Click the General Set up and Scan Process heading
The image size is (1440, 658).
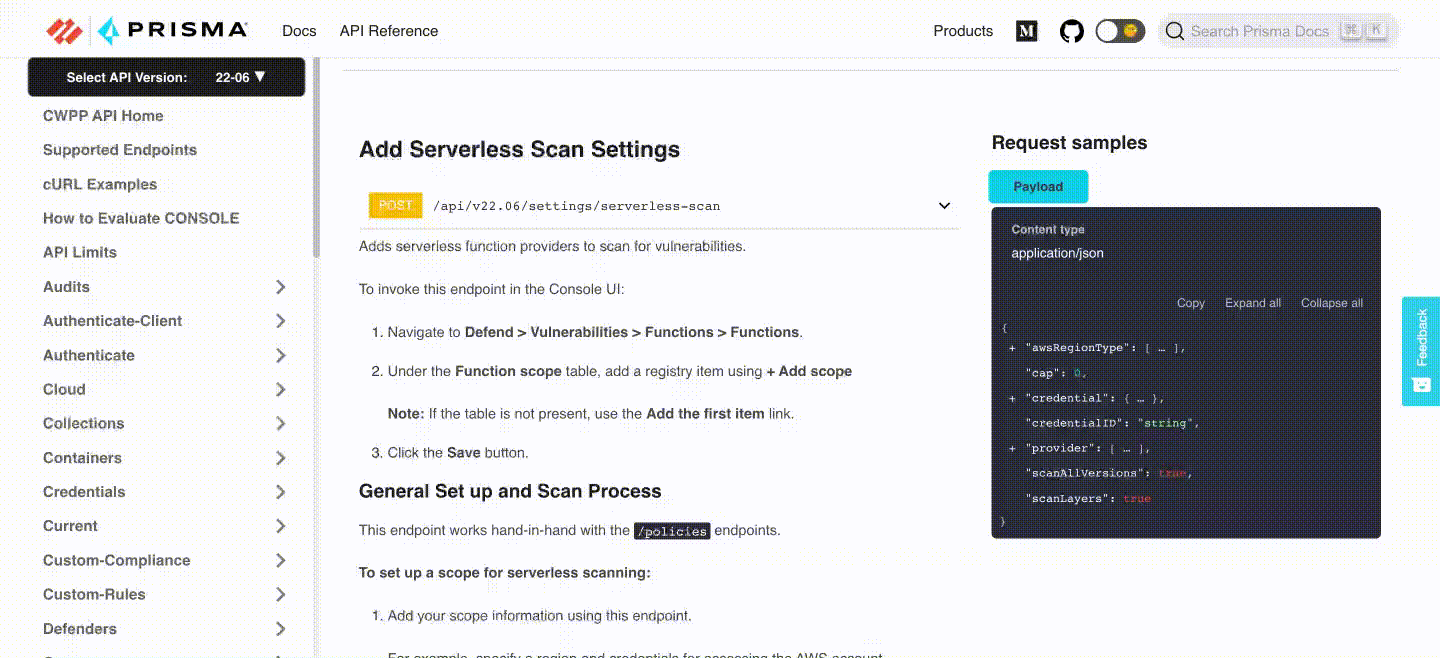point(510,491)
